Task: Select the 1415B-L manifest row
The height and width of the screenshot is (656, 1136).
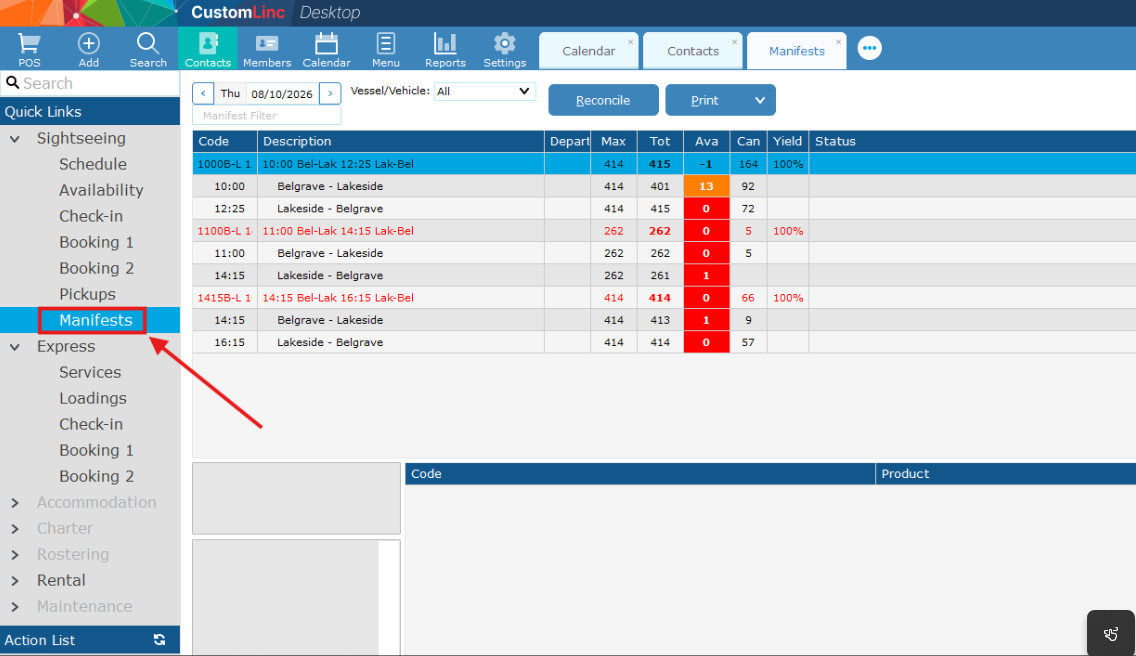Action: click(664, 298)
